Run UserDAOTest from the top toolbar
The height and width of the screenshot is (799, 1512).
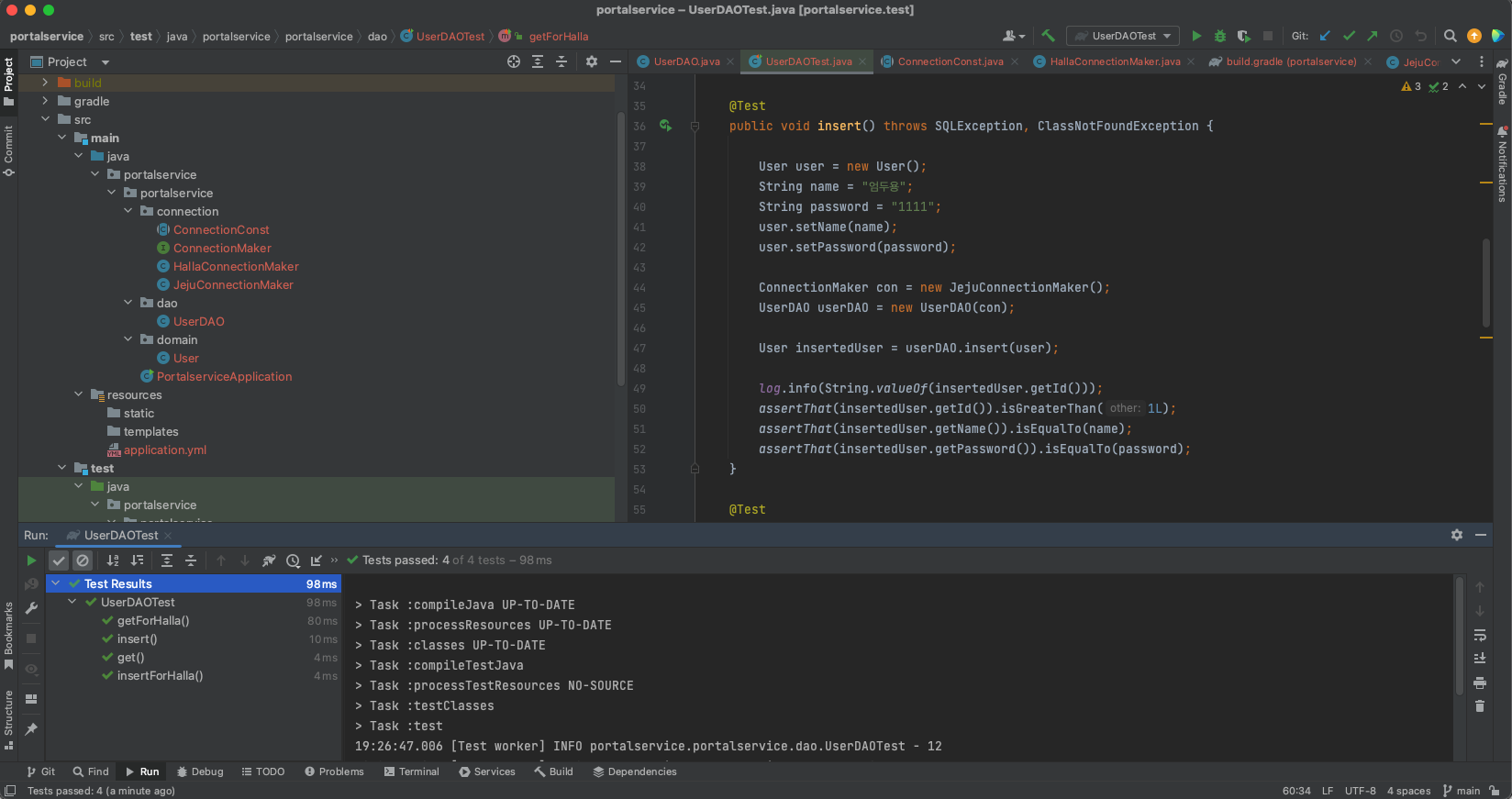[x=1196, y=36]
